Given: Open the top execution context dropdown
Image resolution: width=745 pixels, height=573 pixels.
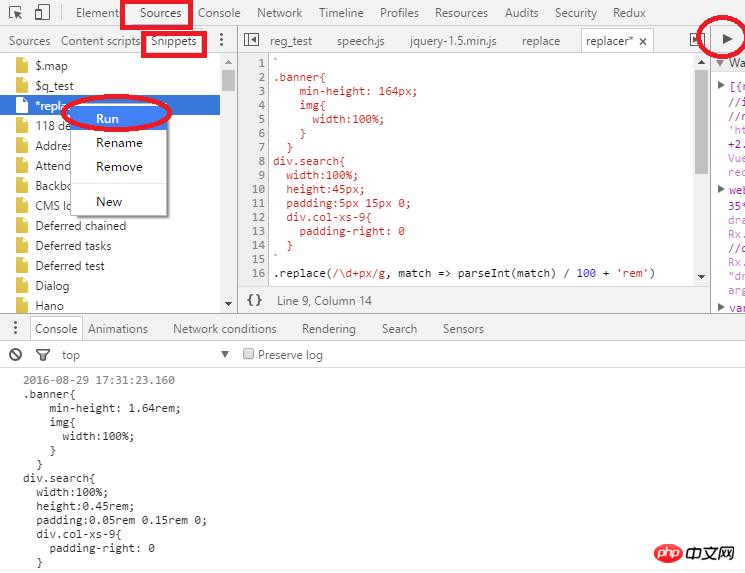Looking at the screenshot, I should pyautogui.click(x=145, y=354).
